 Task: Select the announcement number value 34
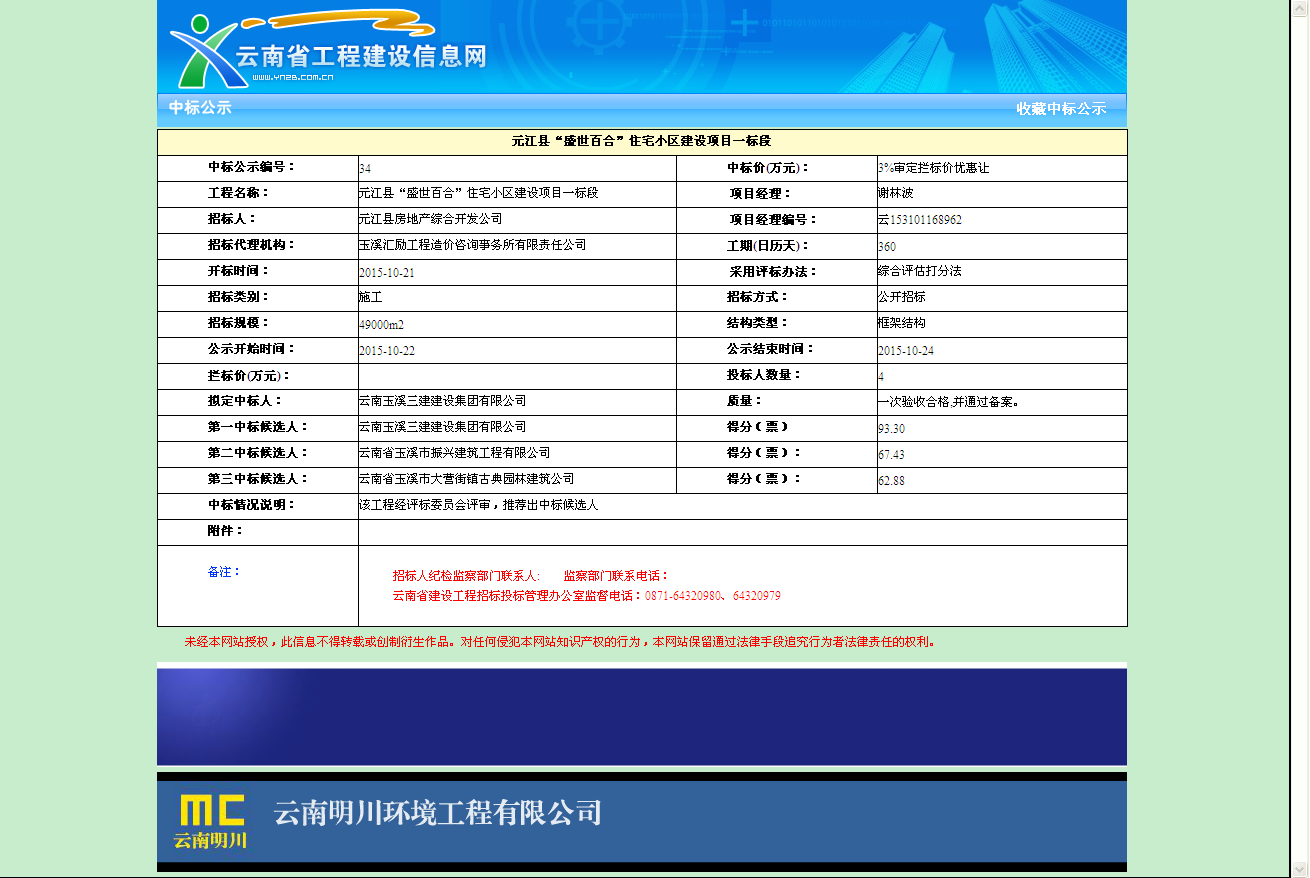(x=365, y=169)
